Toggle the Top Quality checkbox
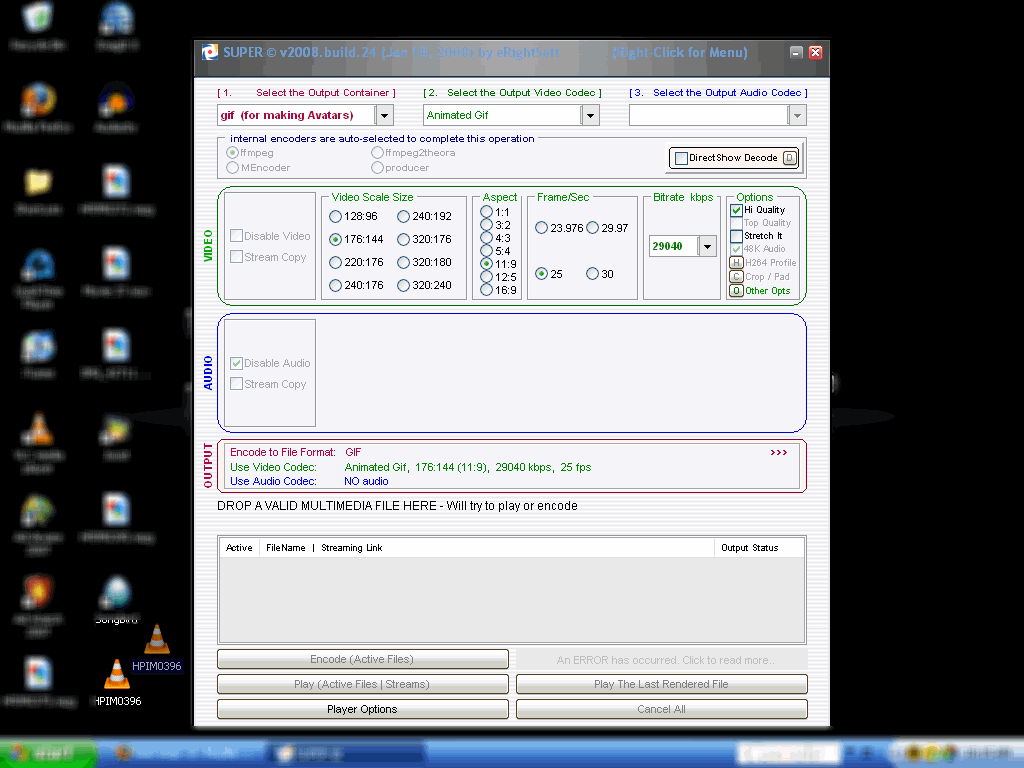This screenshot has height=768, width=1024. [736, 223]
